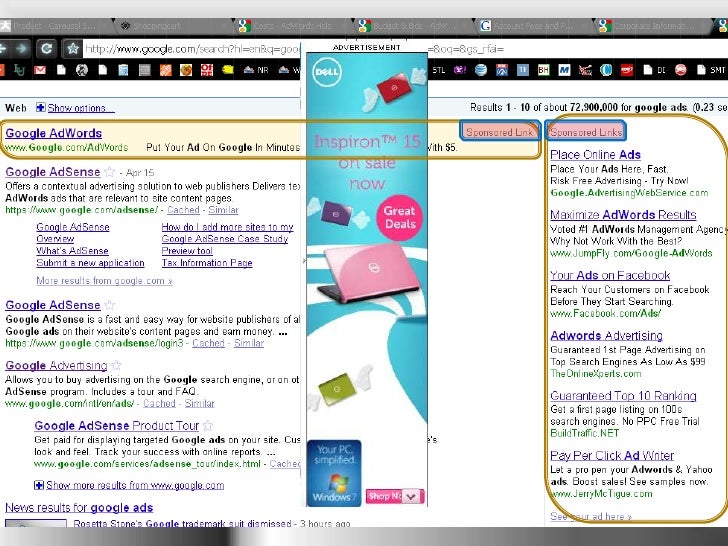Click the browser address bar URL

(190, 48)
